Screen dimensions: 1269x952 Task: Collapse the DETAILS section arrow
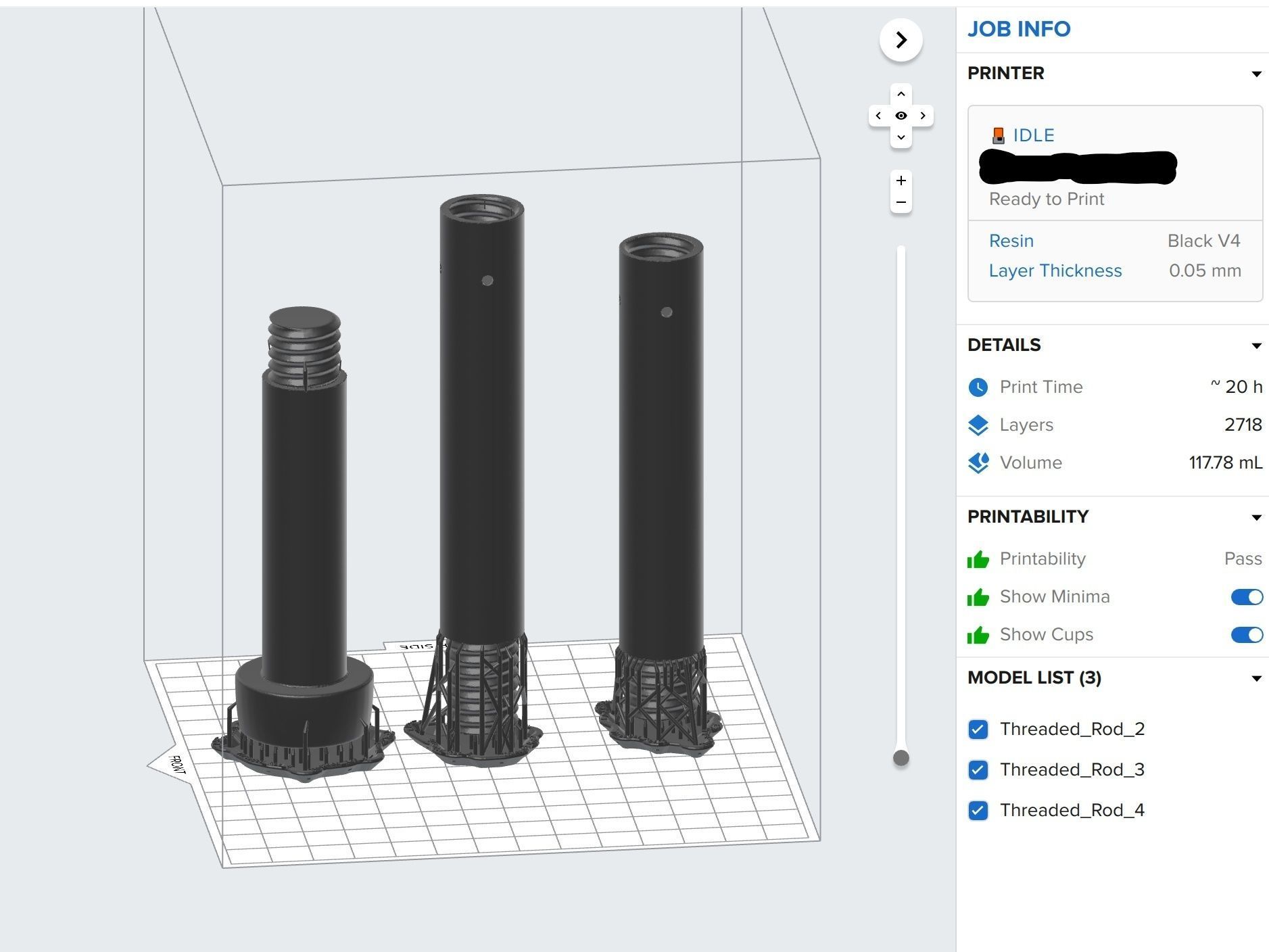(x=1256, y=346)
